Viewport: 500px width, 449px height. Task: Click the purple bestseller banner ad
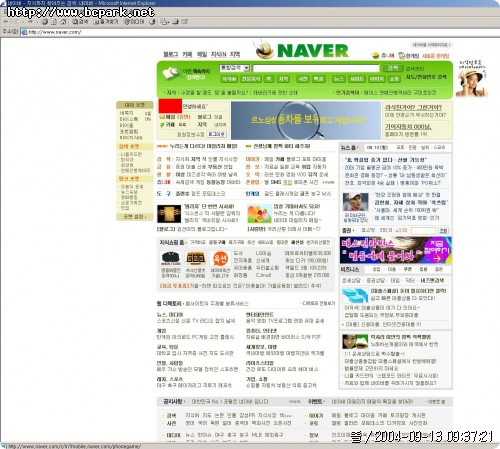(396, 250)
